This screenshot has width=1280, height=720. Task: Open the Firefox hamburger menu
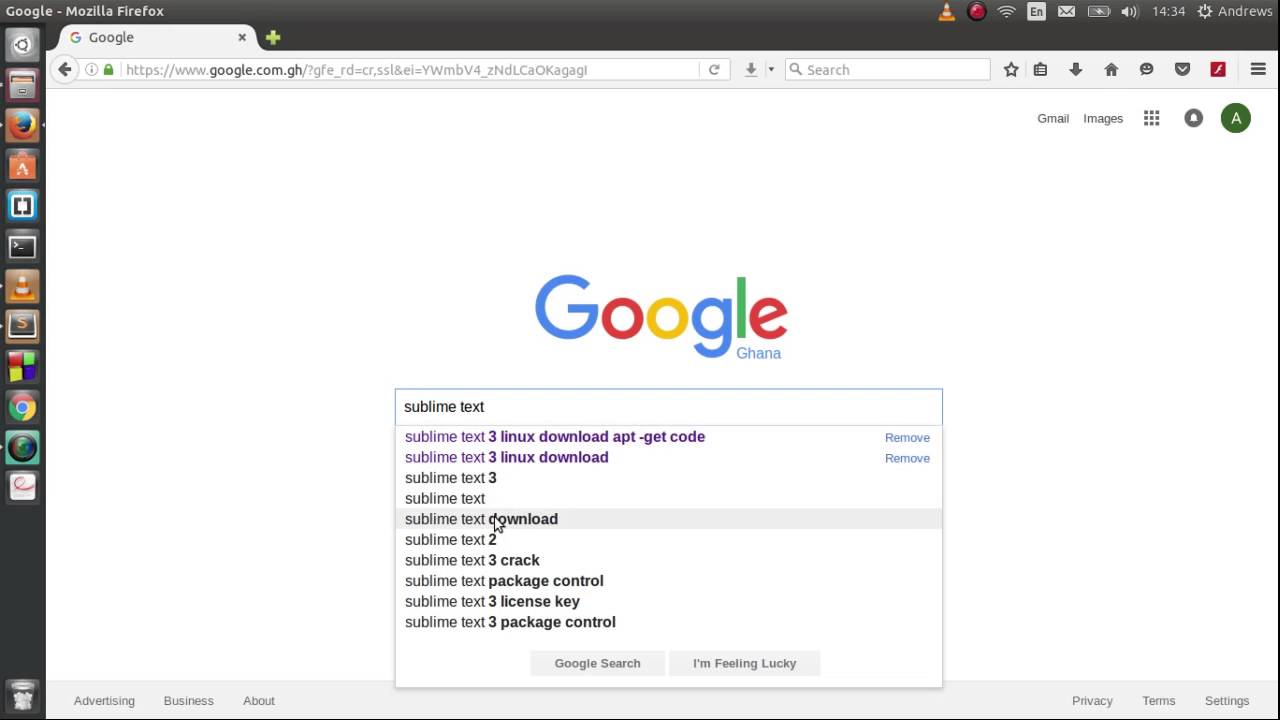point(1258,69)
